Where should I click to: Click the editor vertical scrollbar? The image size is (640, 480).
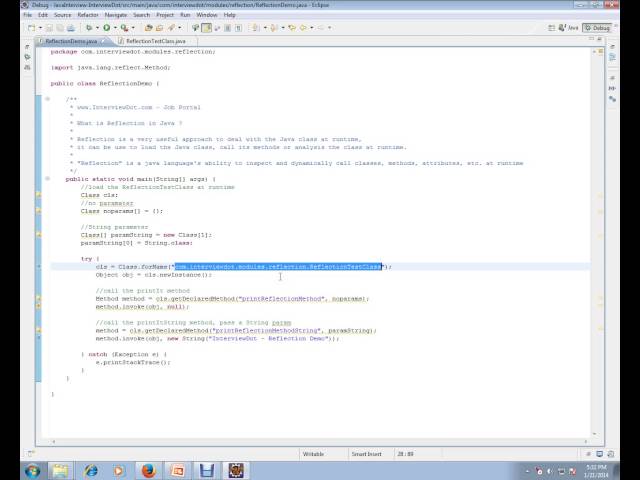[594, 242]
